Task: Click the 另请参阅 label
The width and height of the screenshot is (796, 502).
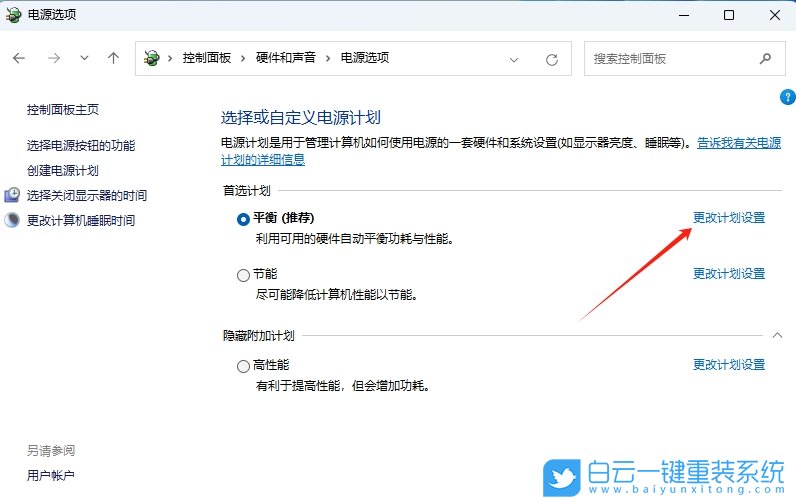Action: 51,451
